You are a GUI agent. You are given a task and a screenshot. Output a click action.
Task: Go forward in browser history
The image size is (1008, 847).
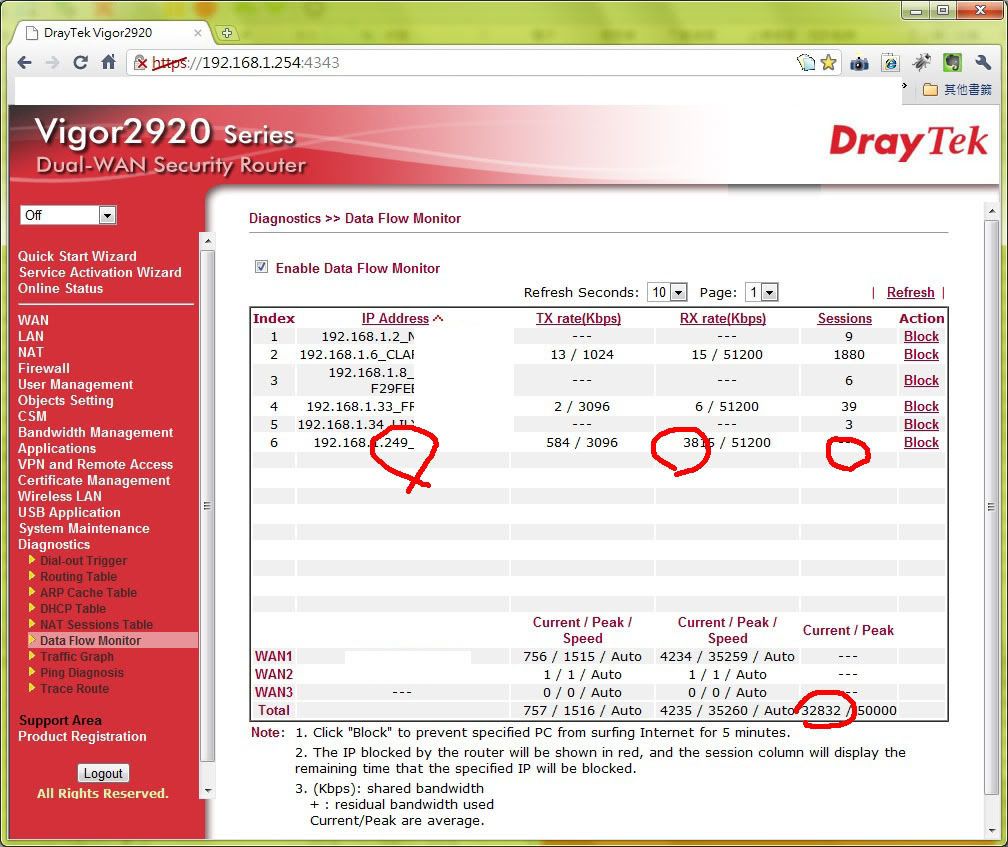[x=53, y=62]
